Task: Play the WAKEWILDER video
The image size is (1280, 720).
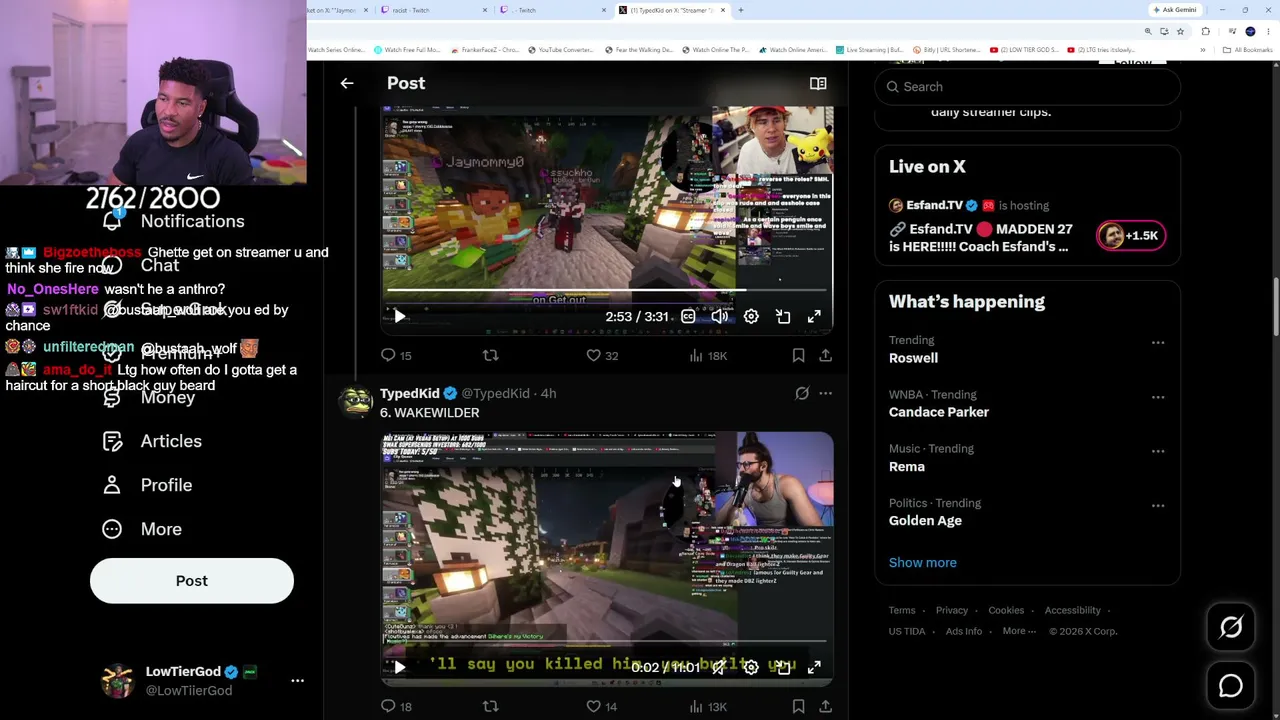Action: click(399, 667)
